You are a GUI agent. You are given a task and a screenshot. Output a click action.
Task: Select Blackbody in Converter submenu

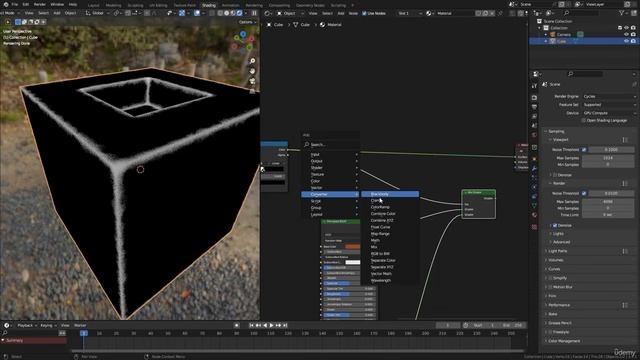pos(390,194)
